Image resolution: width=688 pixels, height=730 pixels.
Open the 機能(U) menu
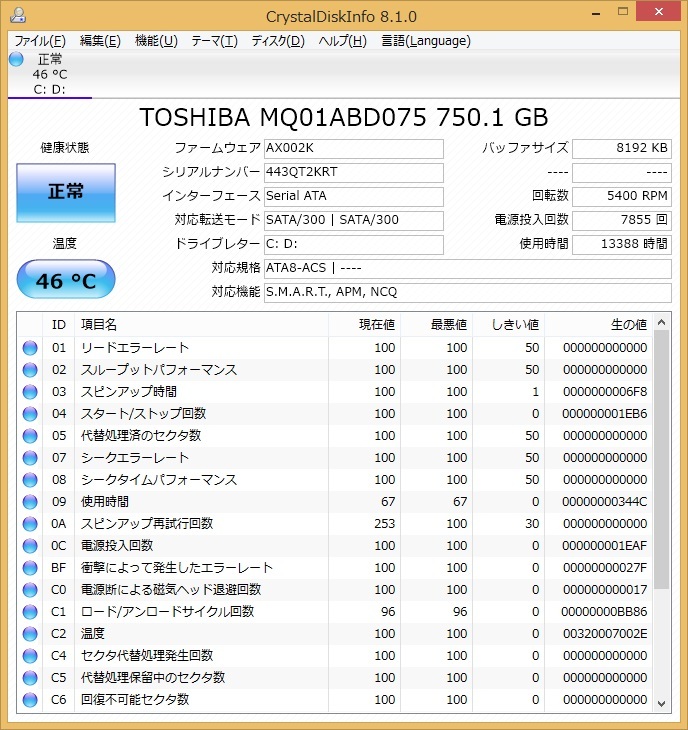tap(156, 41)
